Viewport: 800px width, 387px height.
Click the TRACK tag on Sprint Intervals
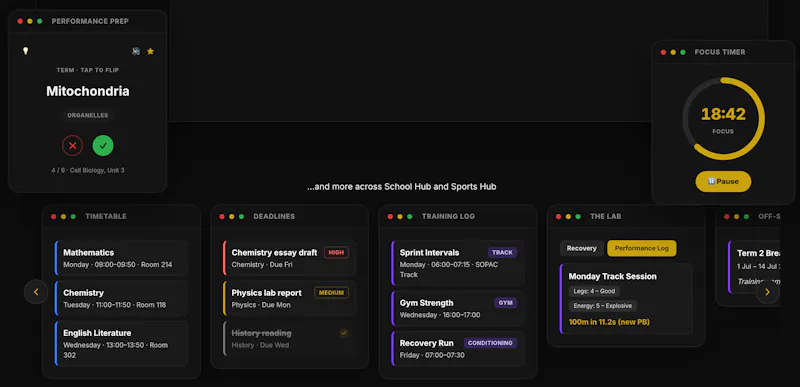point(503,252)
